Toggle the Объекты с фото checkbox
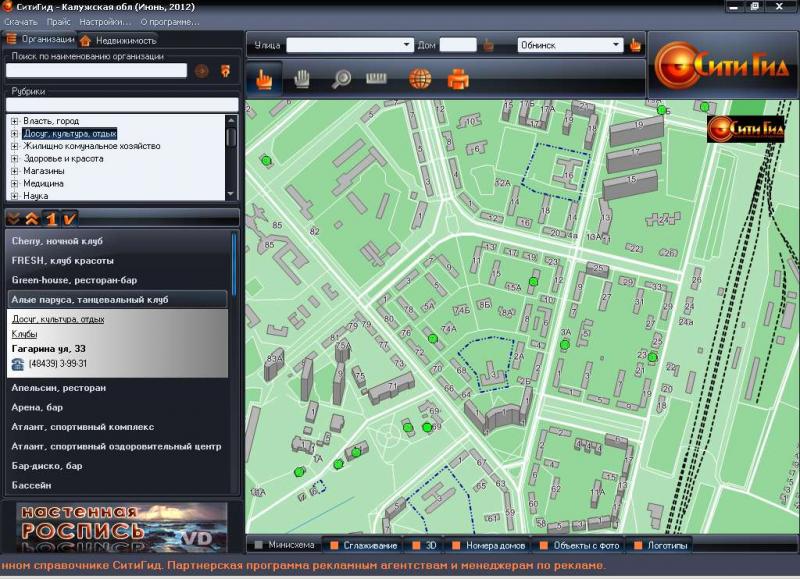The height and width of the screenshot is (579, 800). click(544, 545)
